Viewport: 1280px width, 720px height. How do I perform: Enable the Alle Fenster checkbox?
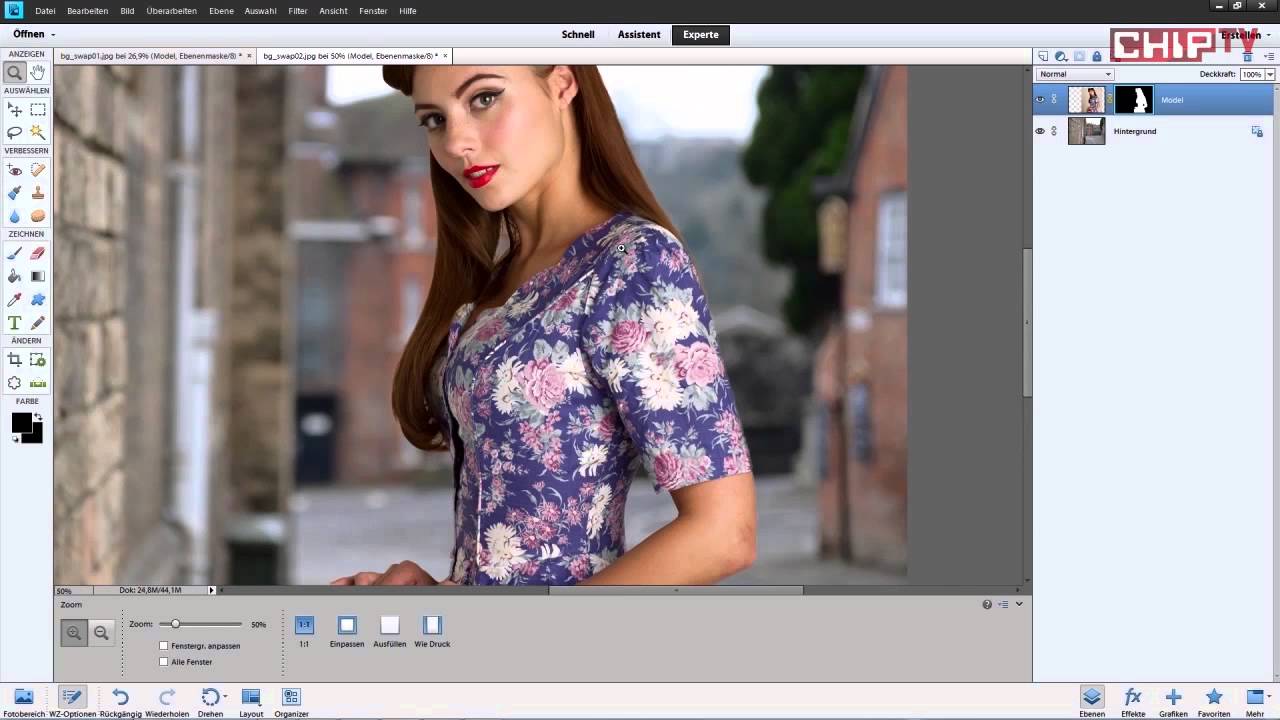pyautogui.click(x=164, y=662)
